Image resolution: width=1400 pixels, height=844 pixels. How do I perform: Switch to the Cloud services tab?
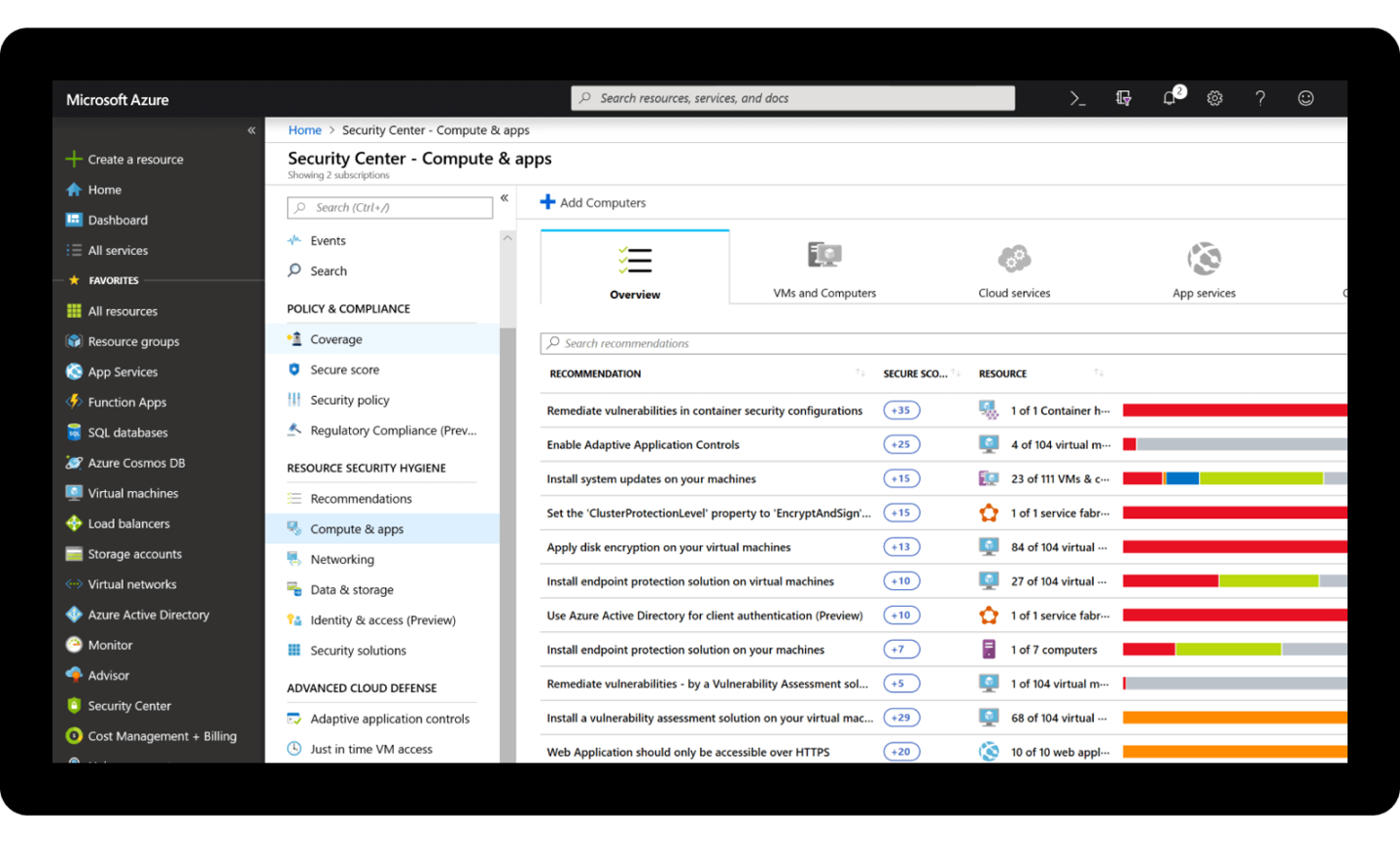pos(1014,269)
